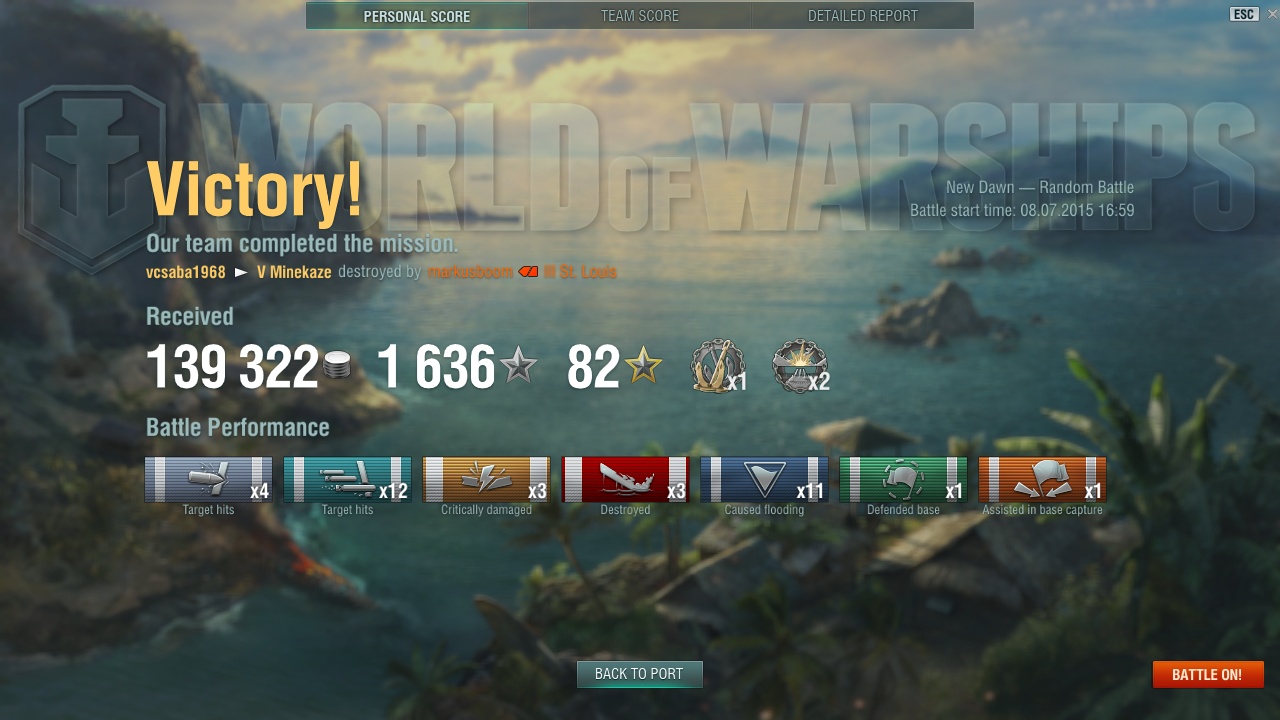Click the red Destroyed ribbon
This screenshot has width=1280, height=720.
point(625,479)
